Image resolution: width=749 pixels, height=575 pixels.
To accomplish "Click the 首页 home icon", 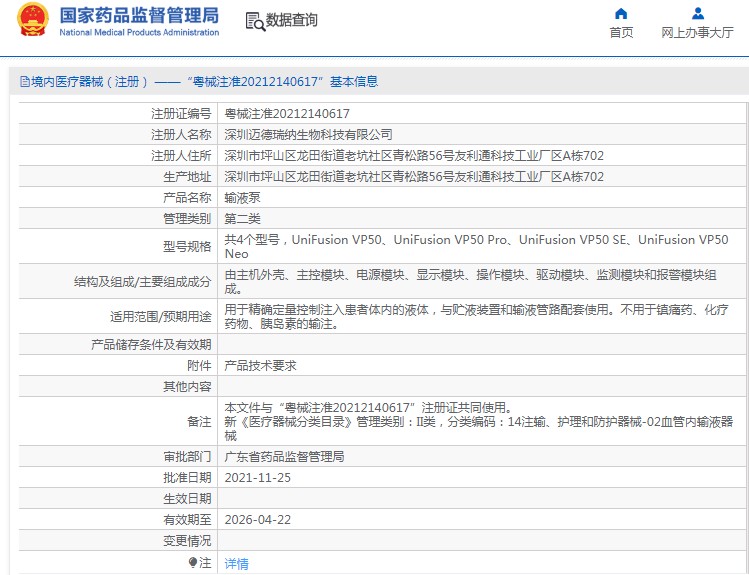I will pyautogui.click(x=621, y=13).
